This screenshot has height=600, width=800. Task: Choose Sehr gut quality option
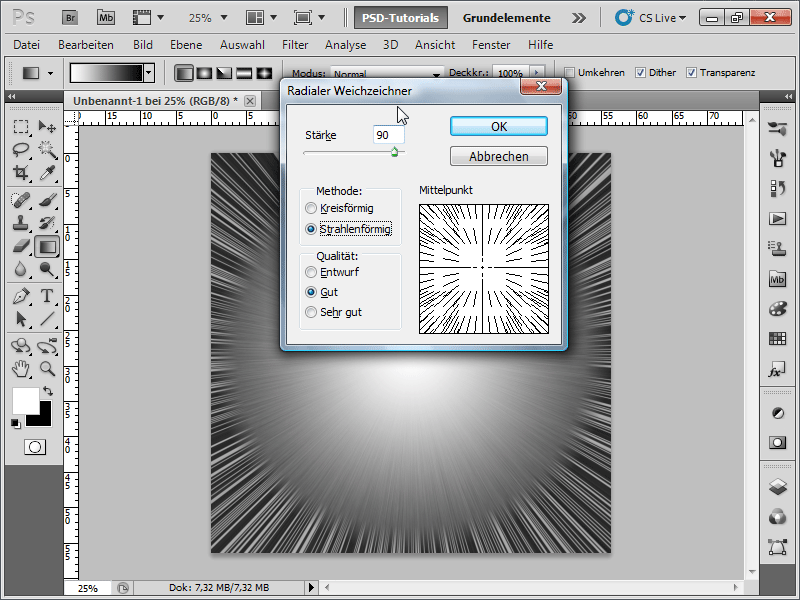tap(311, 312)
